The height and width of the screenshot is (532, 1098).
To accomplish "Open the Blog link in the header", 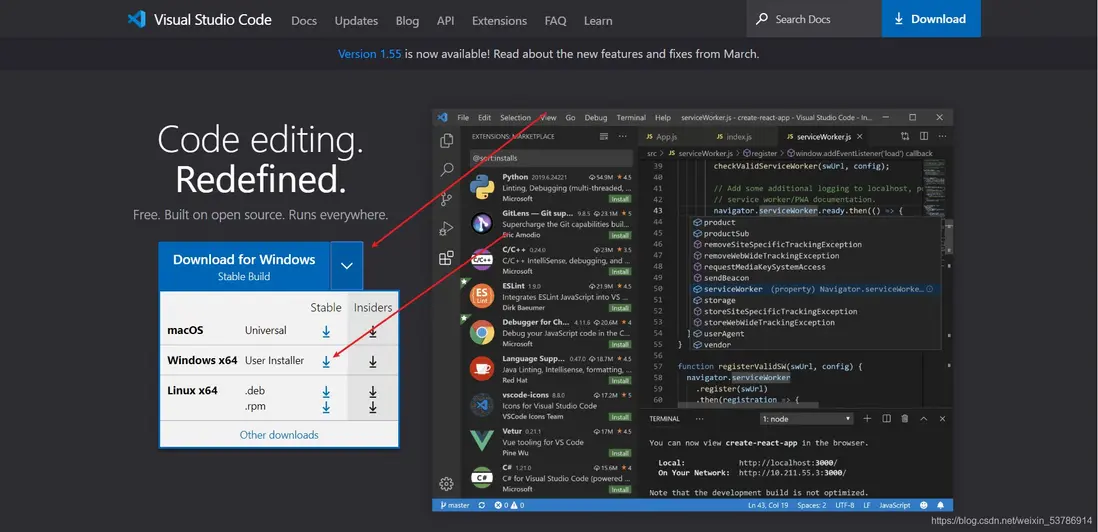I will 408,21.
